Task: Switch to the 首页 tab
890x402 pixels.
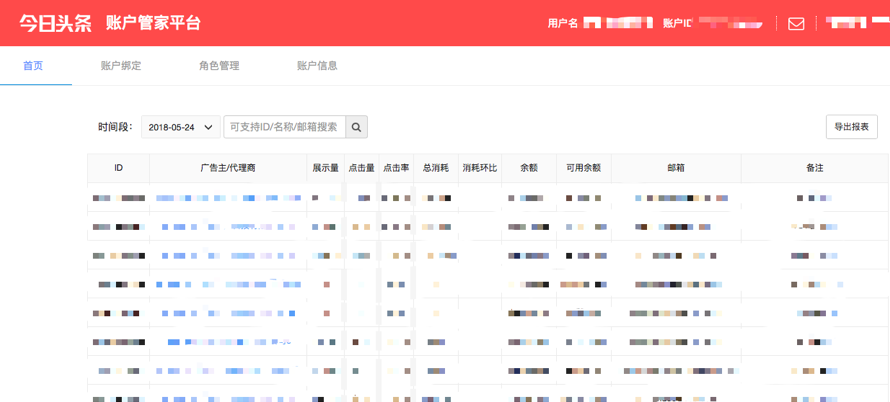Action: (33, 66)
